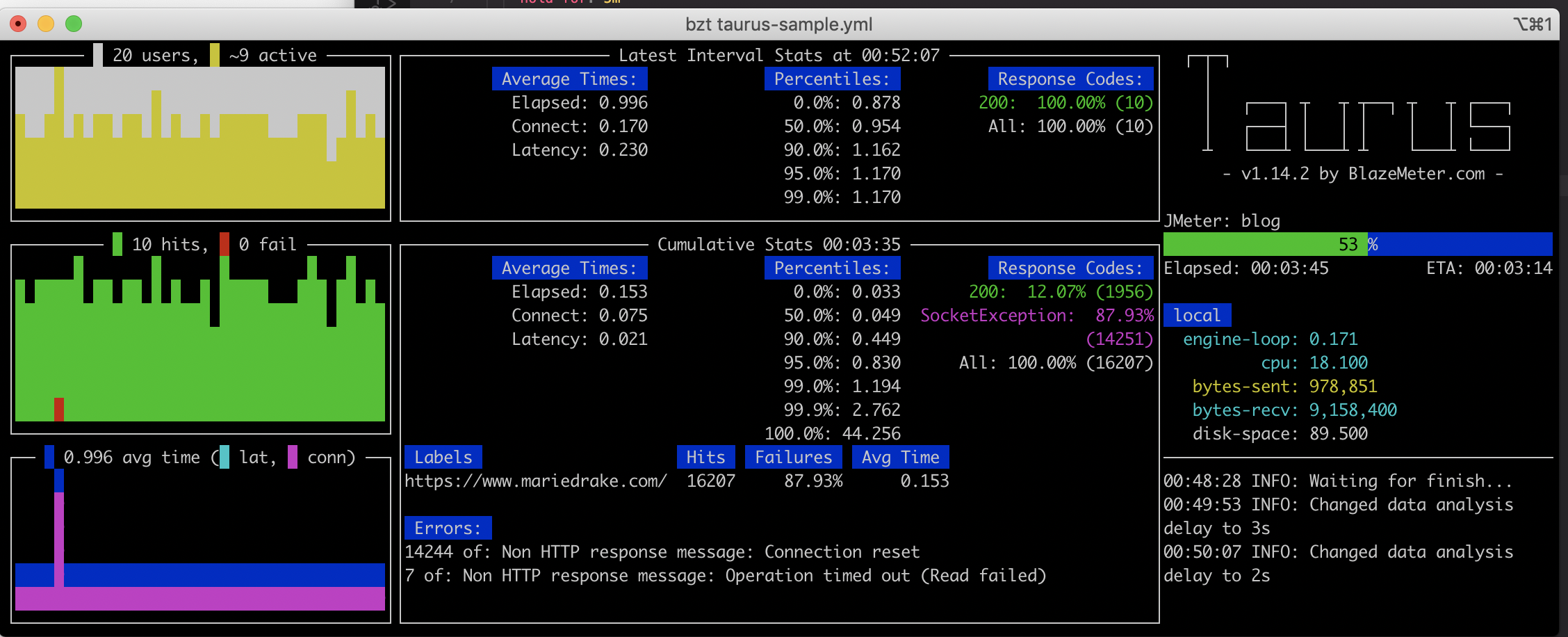The image size is (1568, 637).
Task: Click the 'bytes-recv: 9,158,400' metric
Action: point(1295,410)
